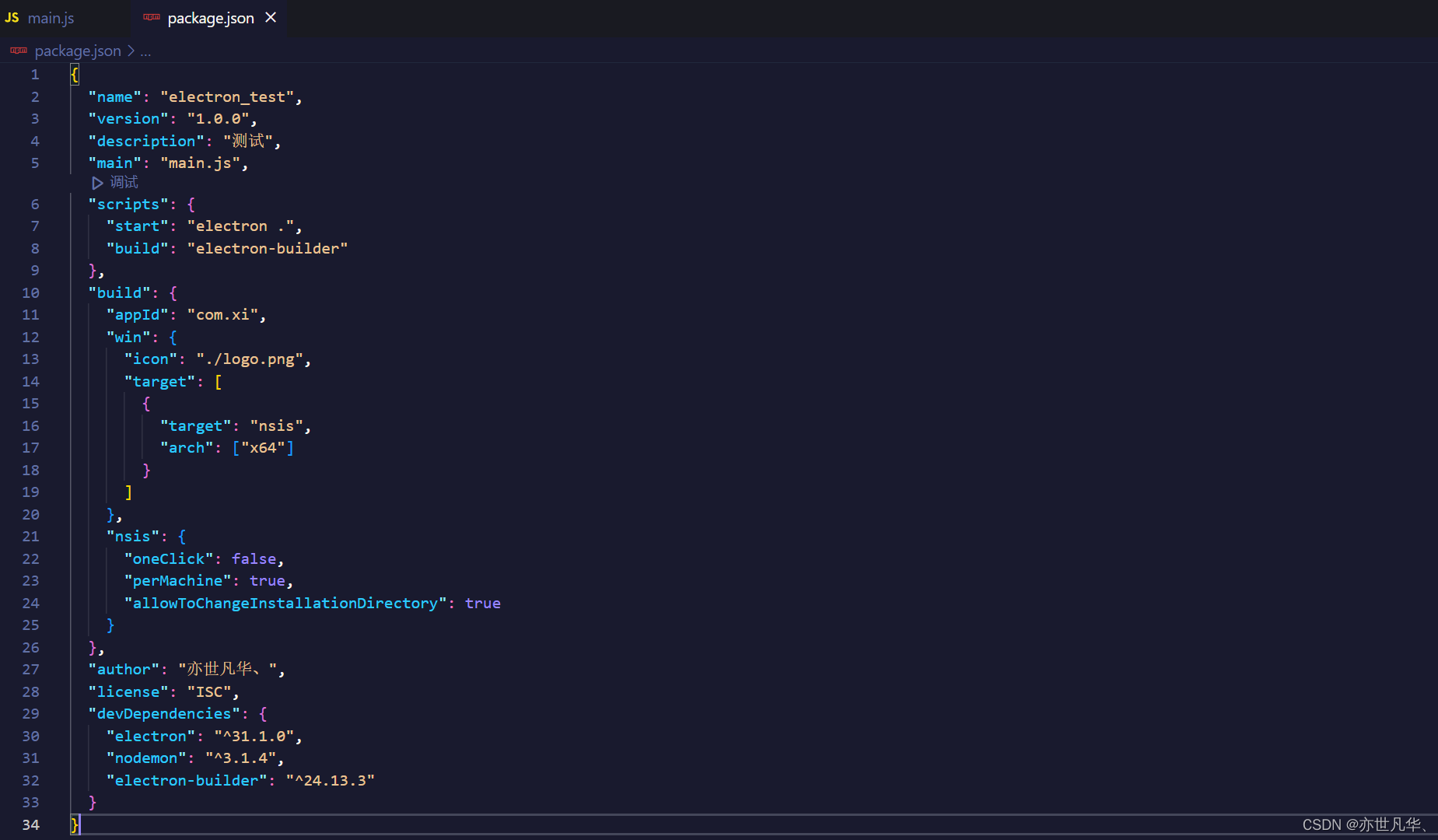The width and height of the screenshot is (1438, 840).
Task: Click the true value on line 24
Action: click(483, 604)
